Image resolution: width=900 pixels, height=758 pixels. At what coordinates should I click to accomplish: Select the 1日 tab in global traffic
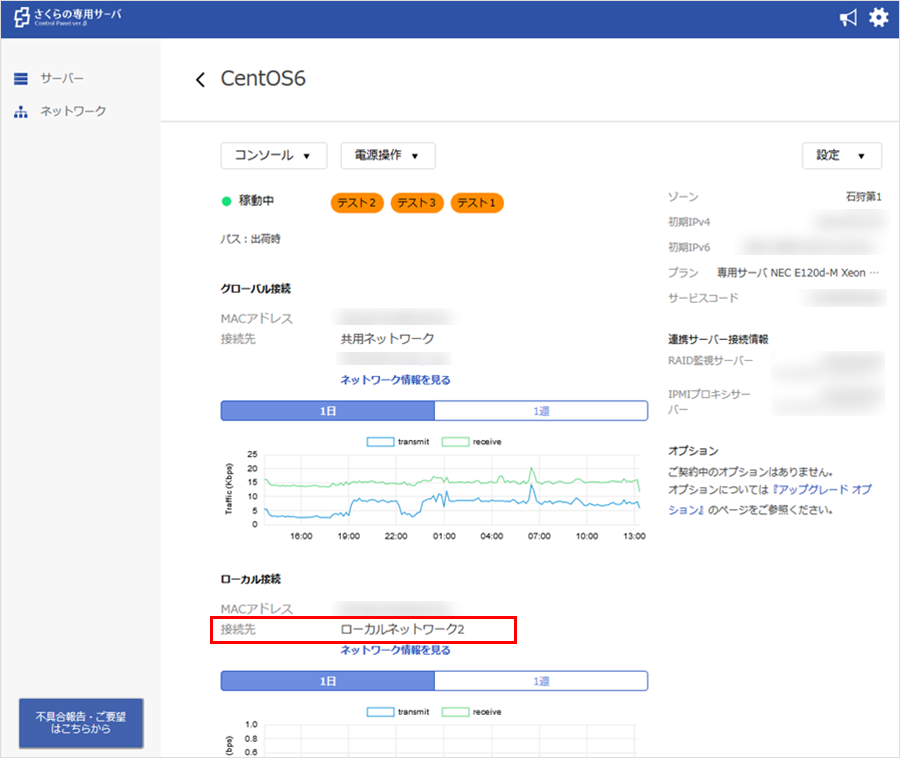328,410
